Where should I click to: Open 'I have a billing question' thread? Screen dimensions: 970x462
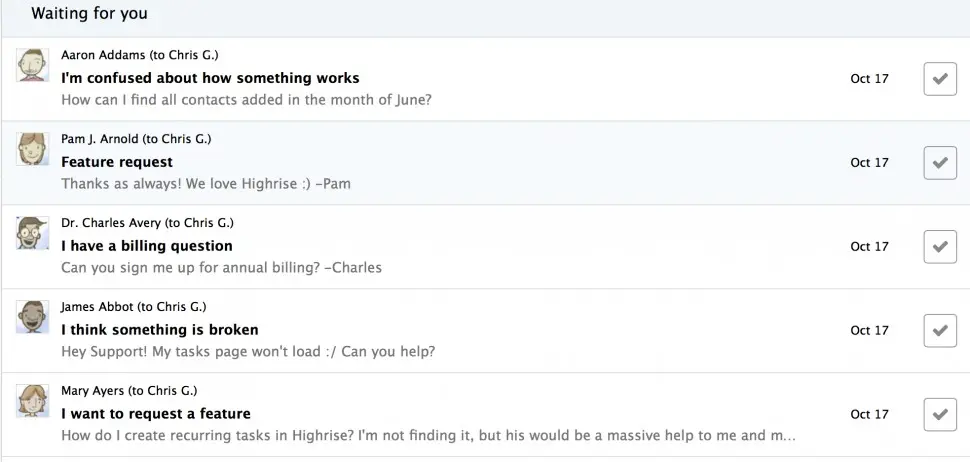point(147,246)
